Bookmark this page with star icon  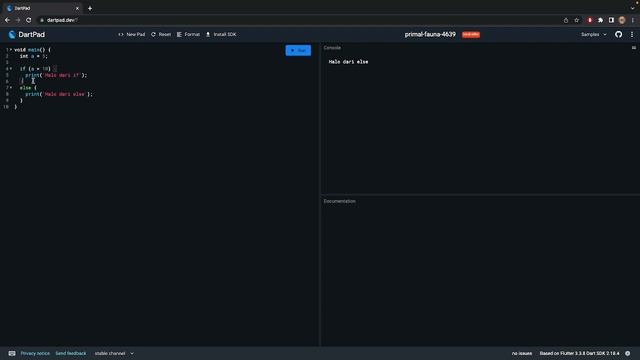(576, 20)
